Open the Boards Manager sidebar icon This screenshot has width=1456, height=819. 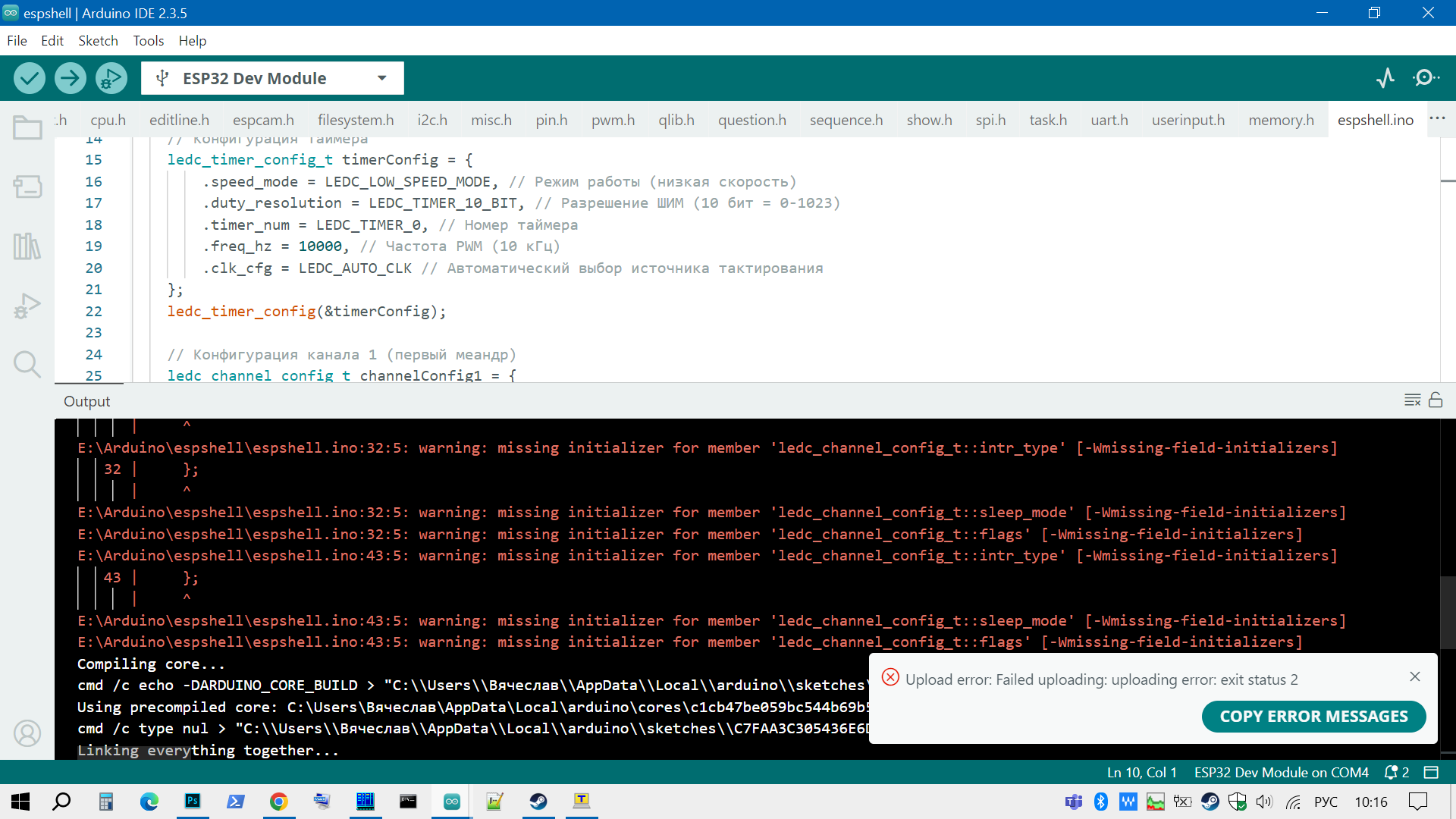(x=27, y=187)
